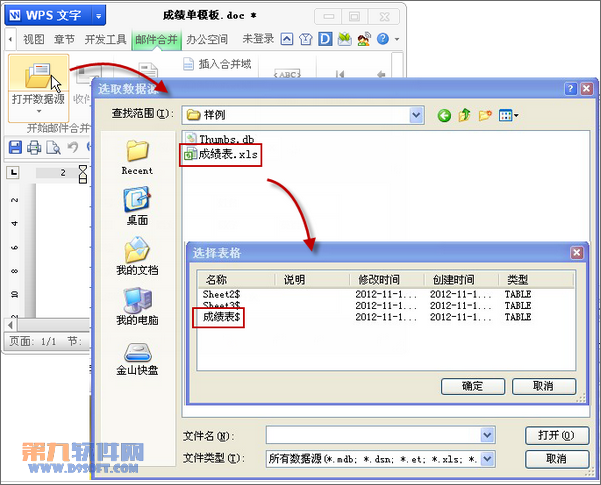
Task: Click the tab-stop selector on the ruler
Action: tap(14, 173)
